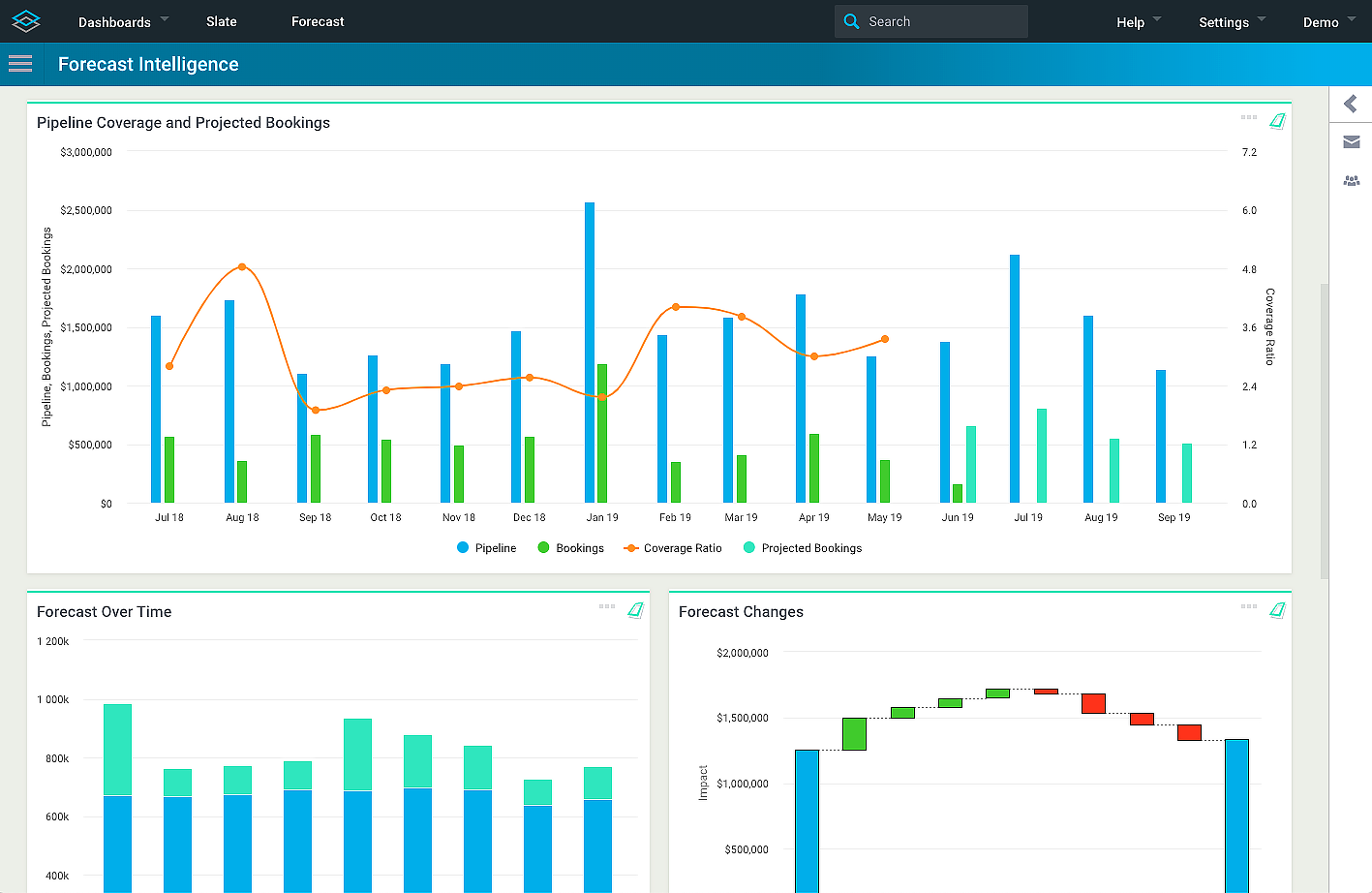The image size is (1372, 893).
Task: Open the Slate menu item
Action: tap(222, 21)
